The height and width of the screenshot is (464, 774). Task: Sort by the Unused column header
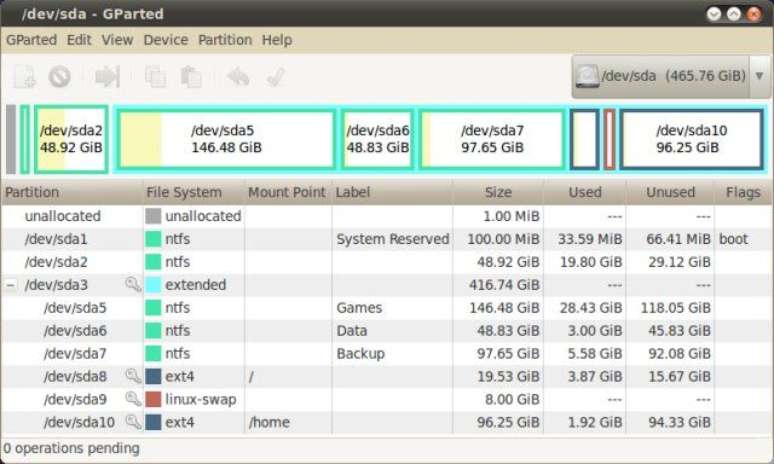670,192
